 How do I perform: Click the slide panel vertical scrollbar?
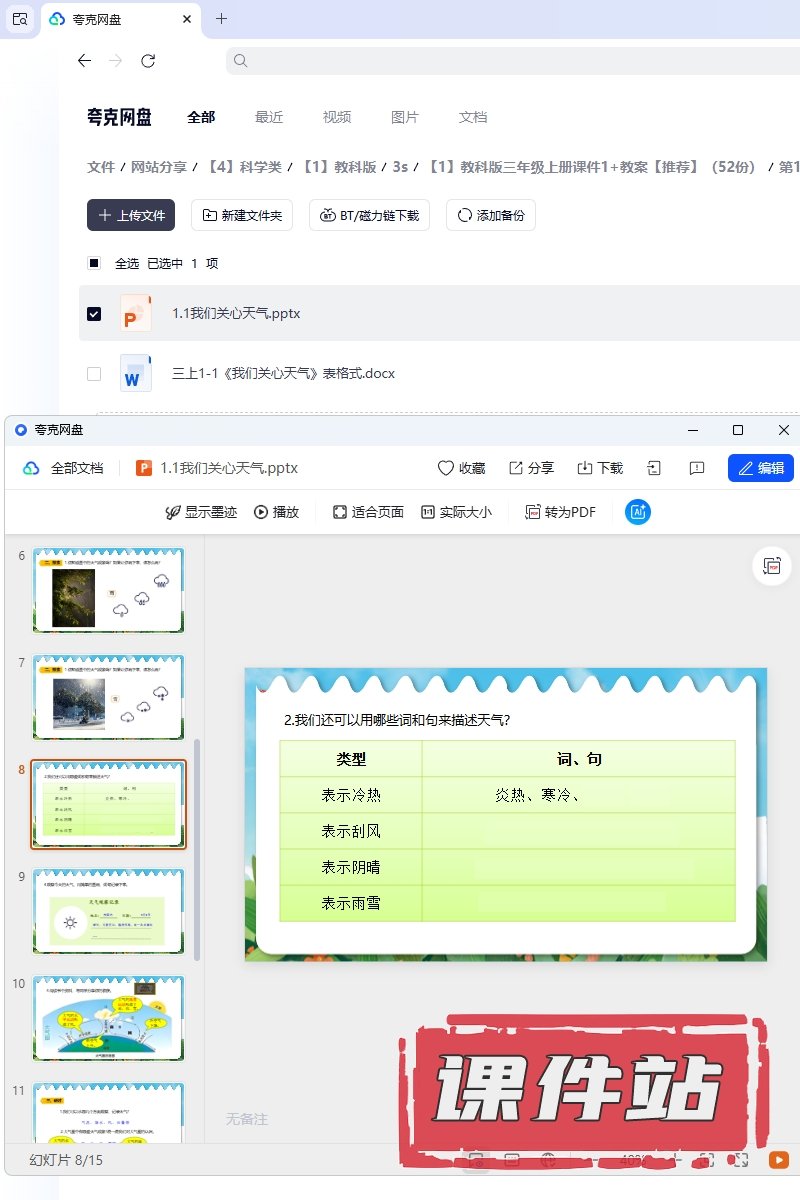pyautogui.click(x=197, y=850)
